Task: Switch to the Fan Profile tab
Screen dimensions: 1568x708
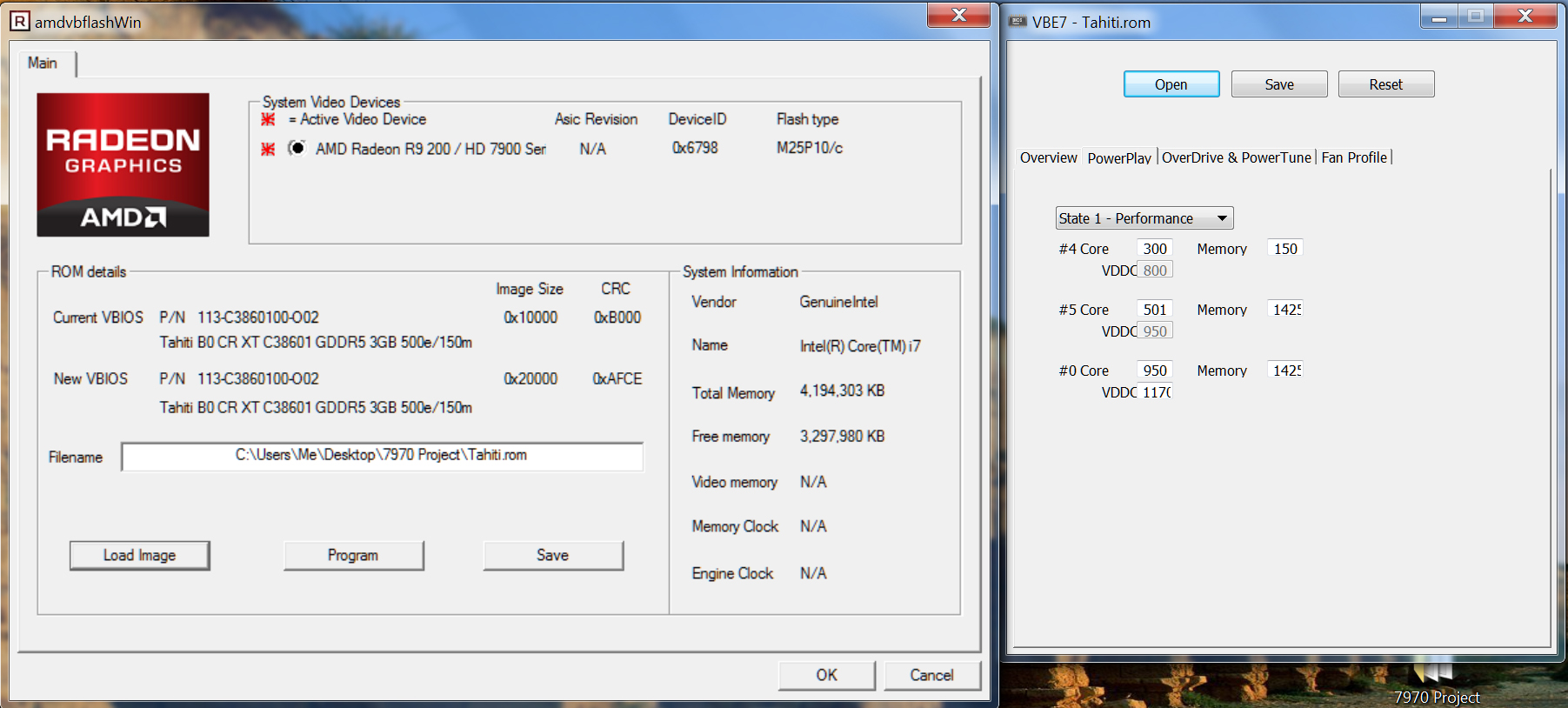Action: (x=1353, y=157)
